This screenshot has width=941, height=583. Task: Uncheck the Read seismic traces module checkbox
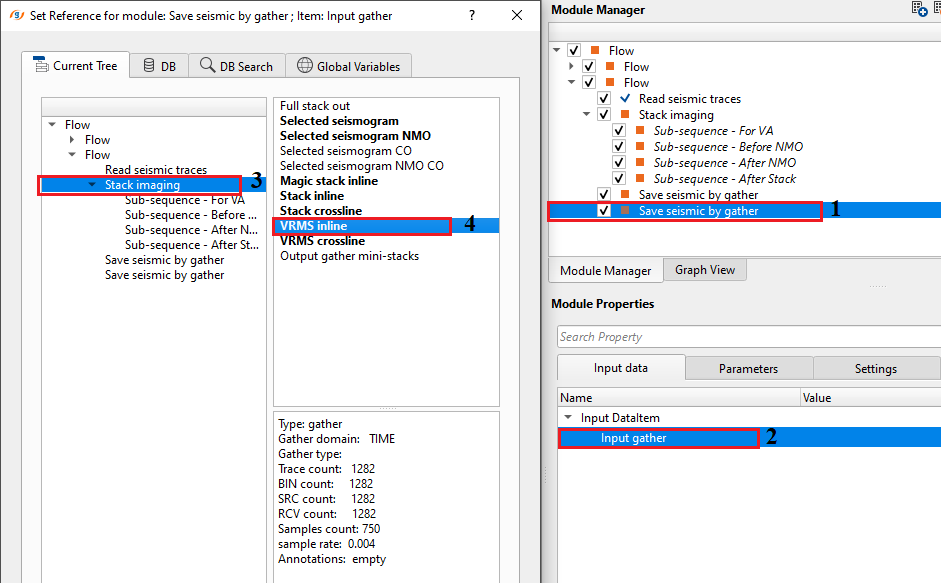[x=604, y=99]
